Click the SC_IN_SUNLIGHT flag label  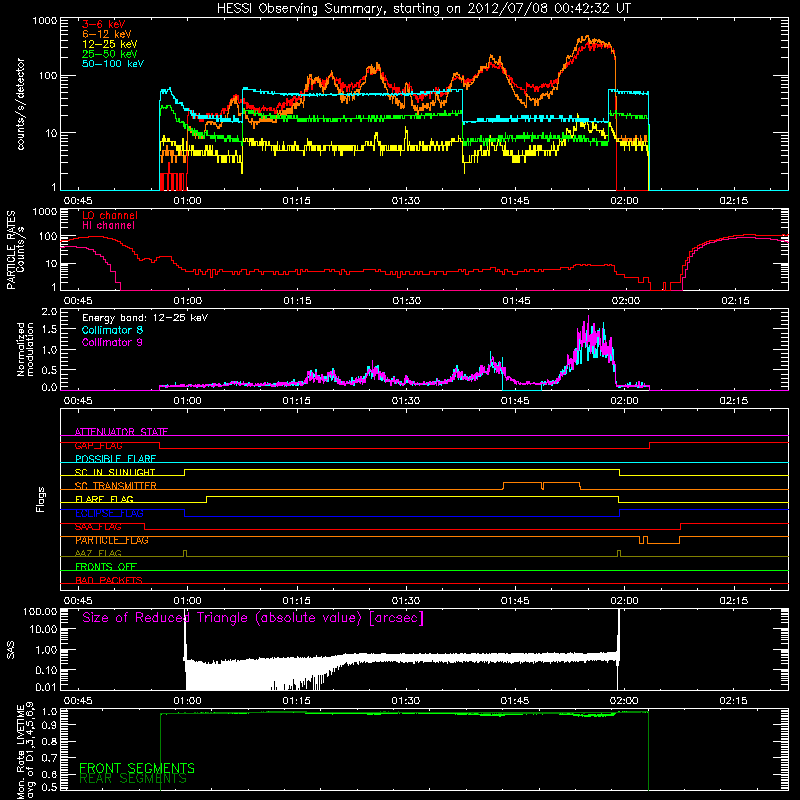(x=115, y=472)
